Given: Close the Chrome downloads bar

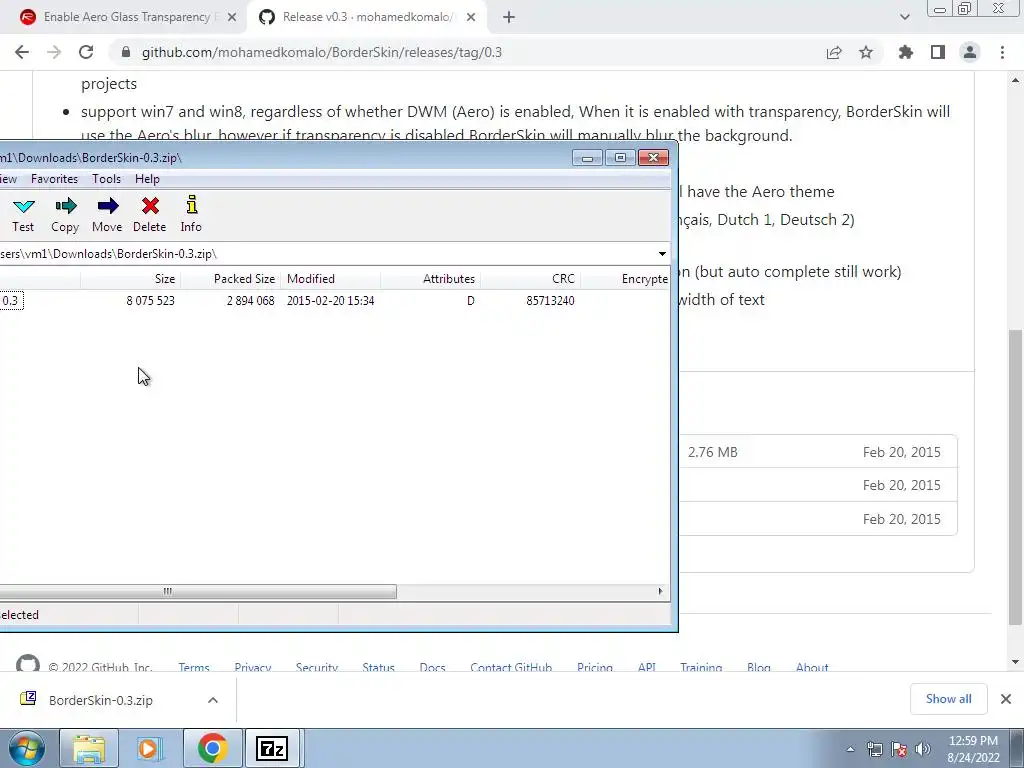Looking at the screenshot, I should 1006,699.
